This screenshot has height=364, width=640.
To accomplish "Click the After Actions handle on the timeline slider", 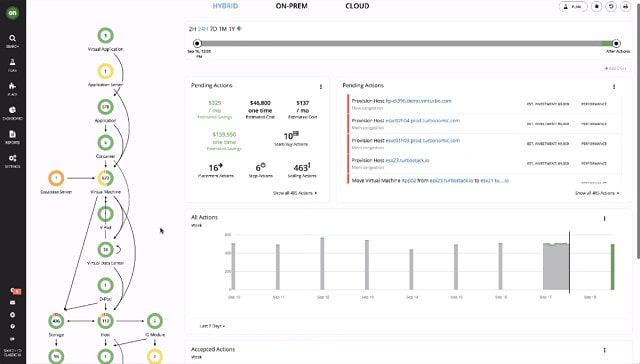I will (616, 43).
